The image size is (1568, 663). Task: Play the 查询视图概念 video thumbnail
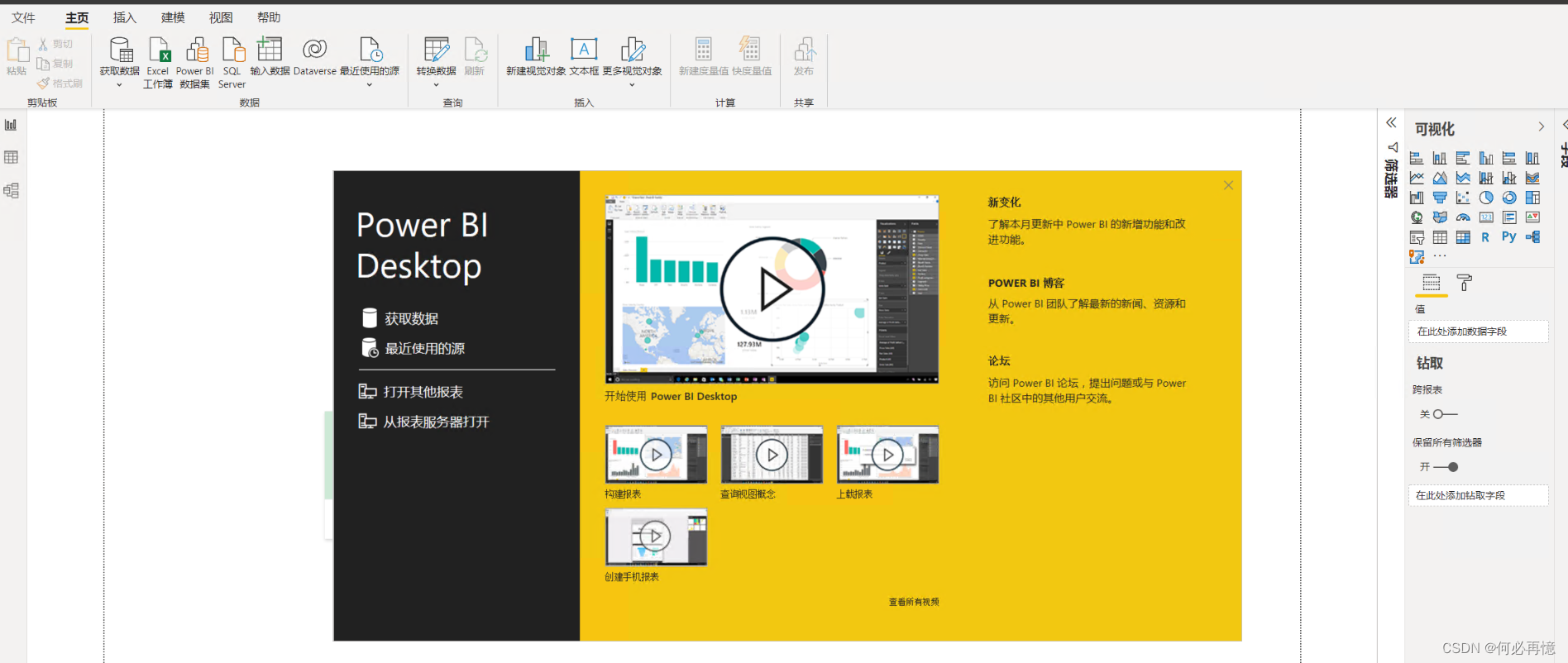(772, 455)
